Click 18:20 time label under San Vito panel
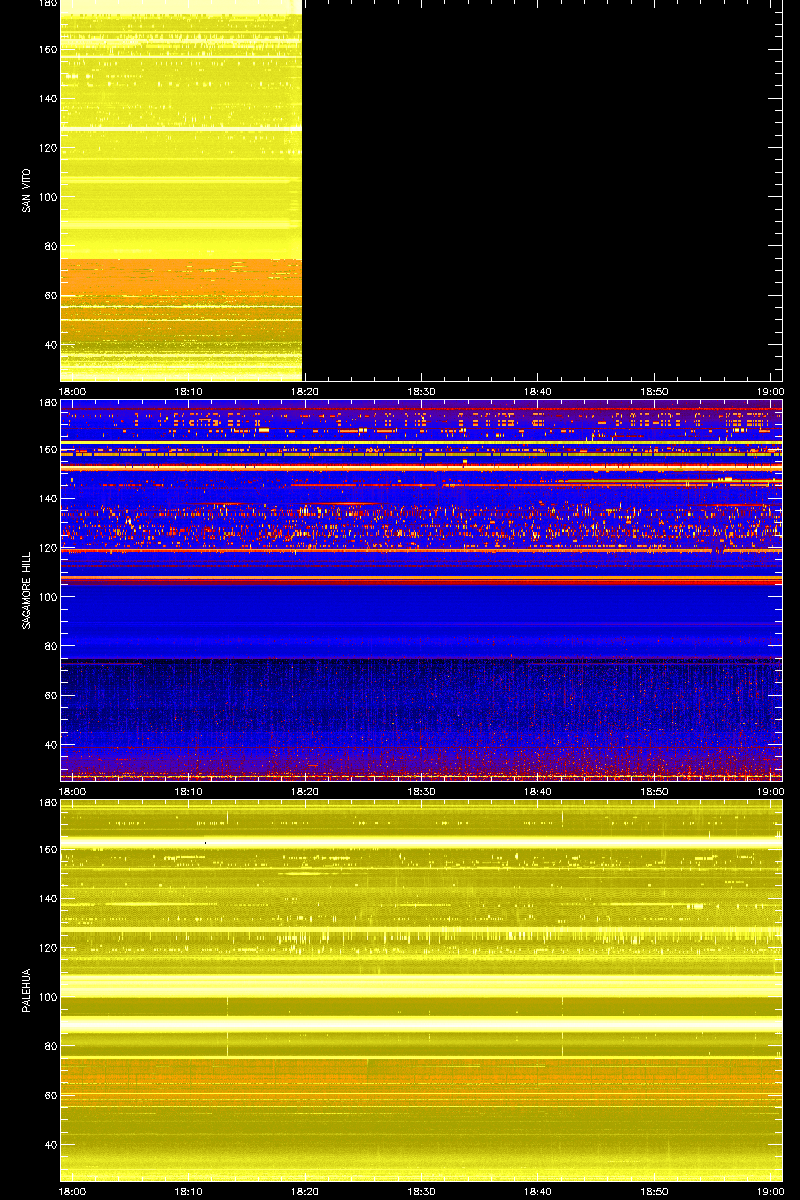The height and width of the screenshot is (1200, 800). tap(305, 391)
